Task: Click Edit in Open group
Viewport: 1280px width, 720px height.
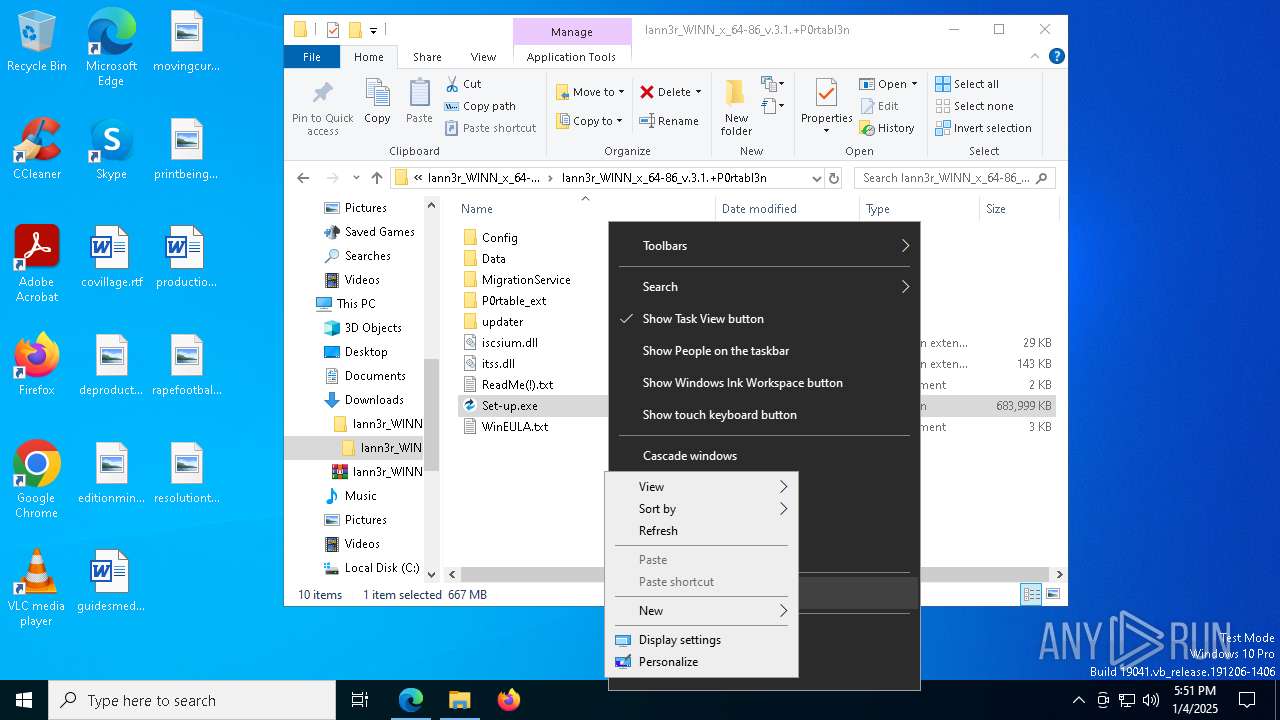Action: tap(879, 106)
